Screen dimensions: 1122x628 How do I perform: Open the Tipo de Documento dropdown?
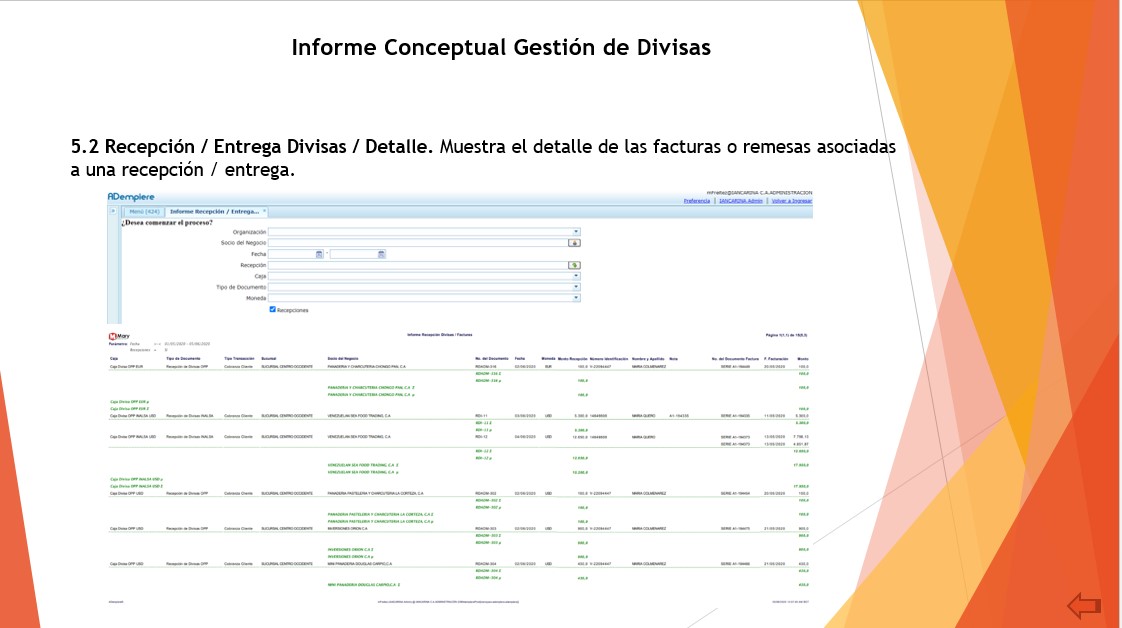[x=576, y=287]
